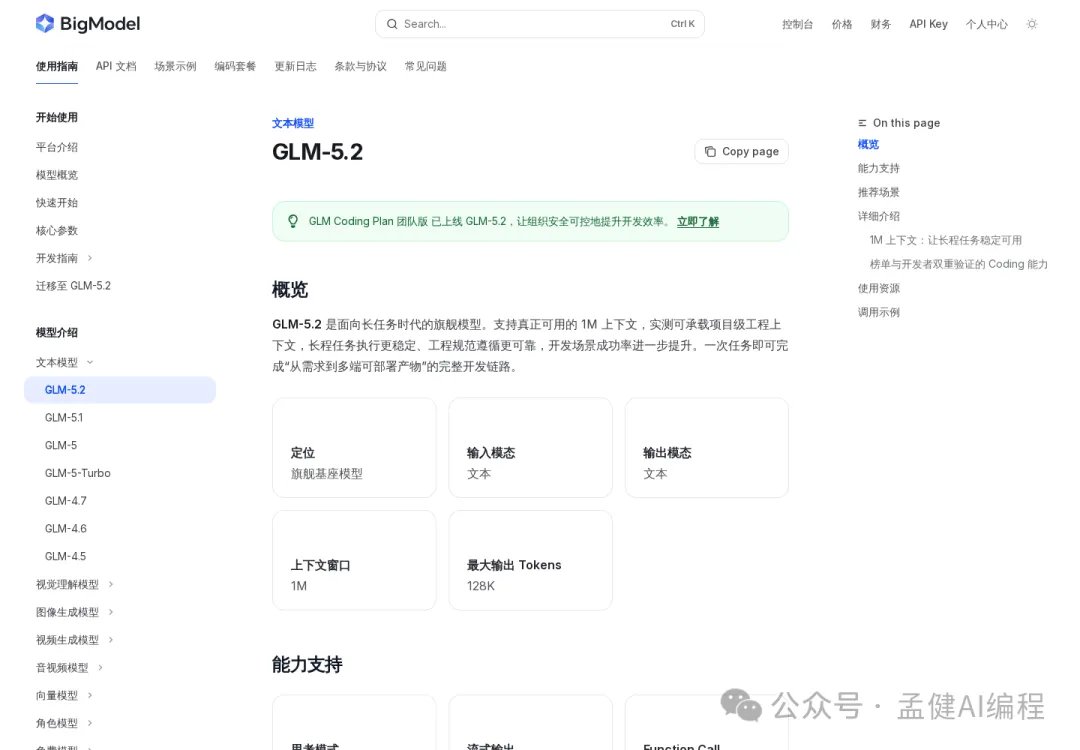Expand 图像生成模型 chevron
This screenshot has width=1080, height=750.
111,612
